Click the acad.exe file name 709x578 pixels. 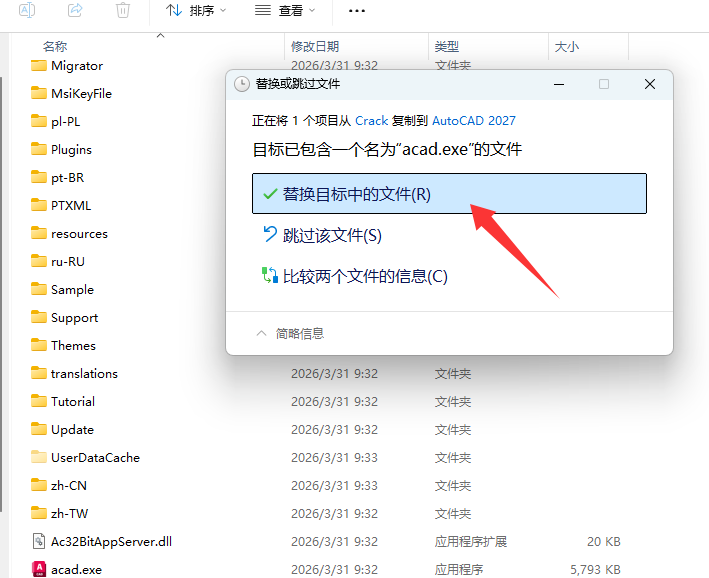(76, 570)
